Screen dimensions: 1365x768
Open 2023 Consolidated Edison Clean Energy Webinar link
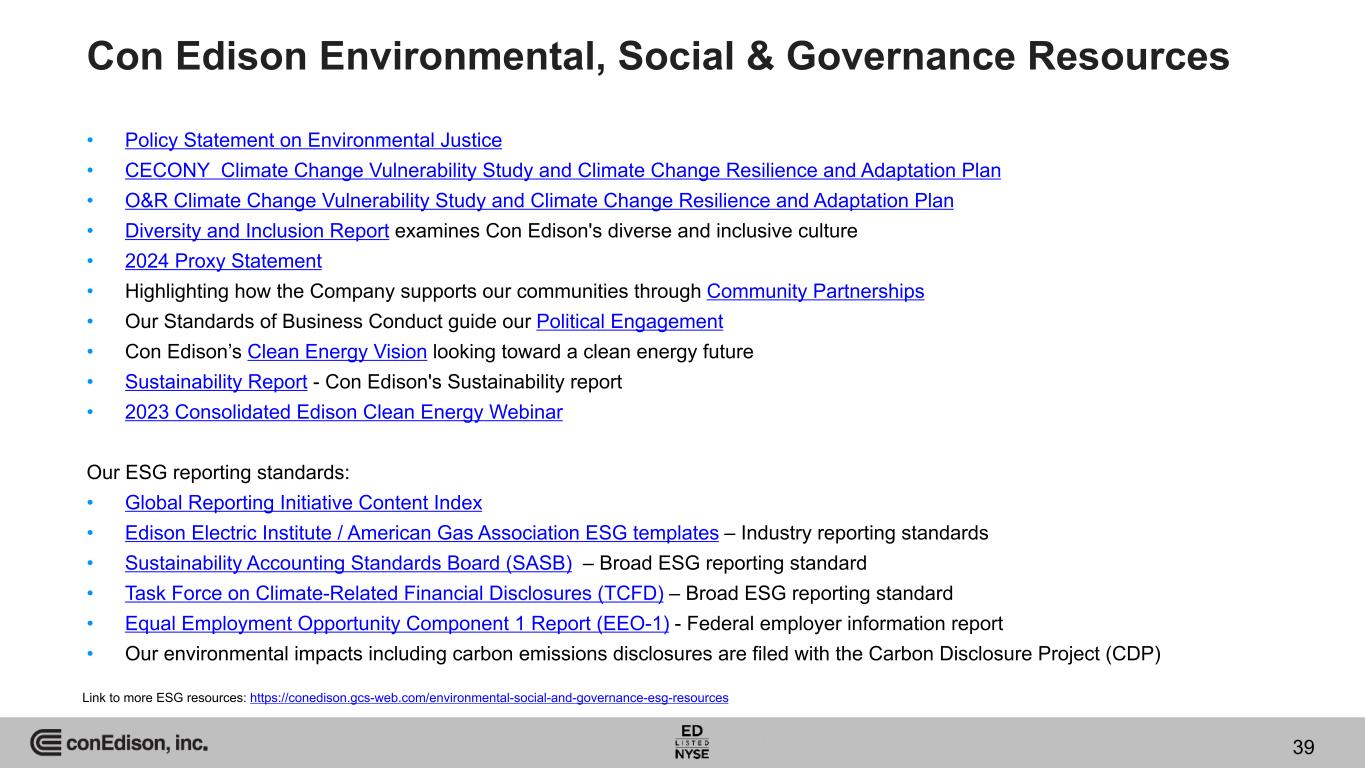click(x=344, y=412)
